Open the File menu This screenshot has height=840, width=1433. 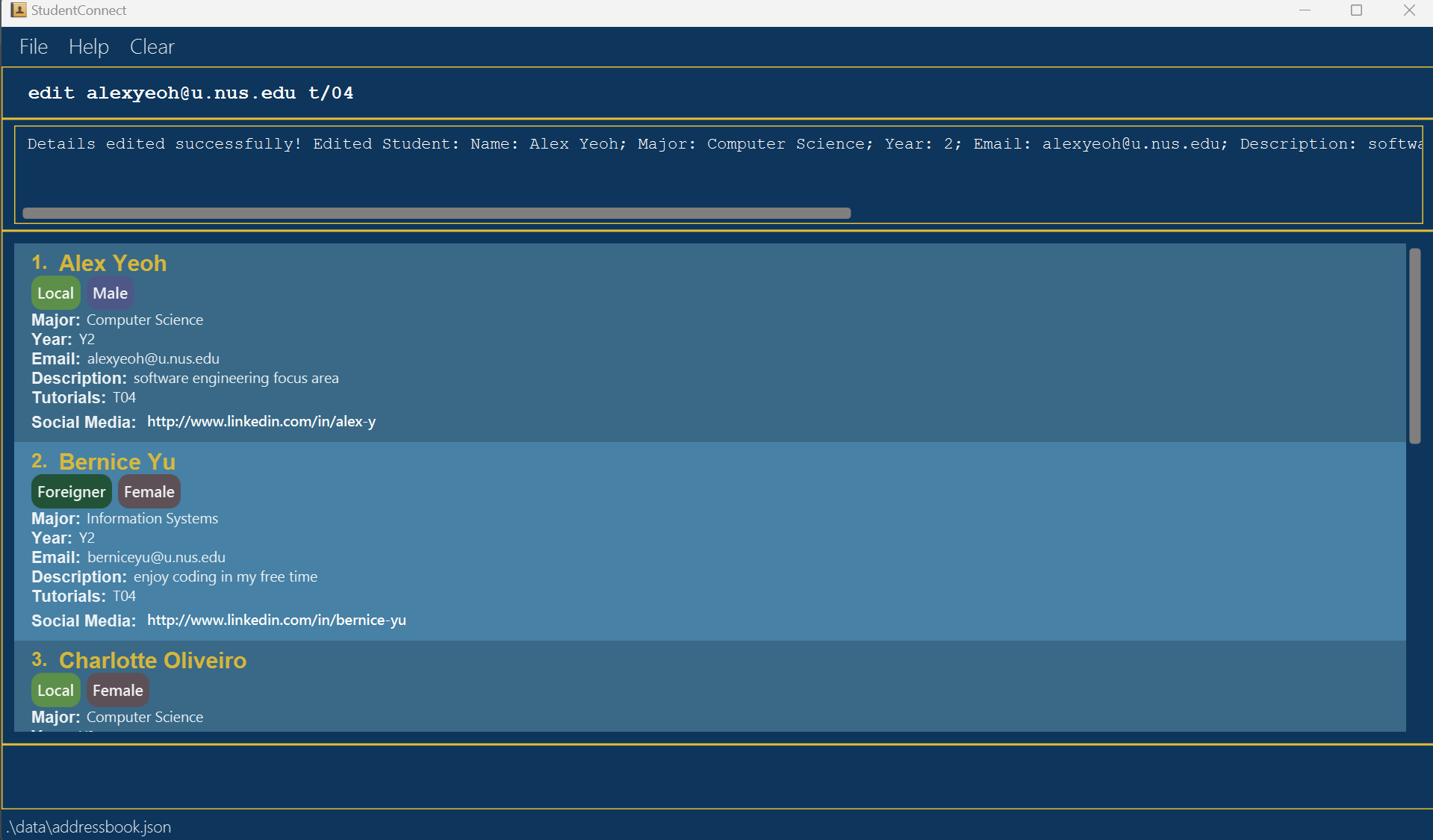coord(34,47)
